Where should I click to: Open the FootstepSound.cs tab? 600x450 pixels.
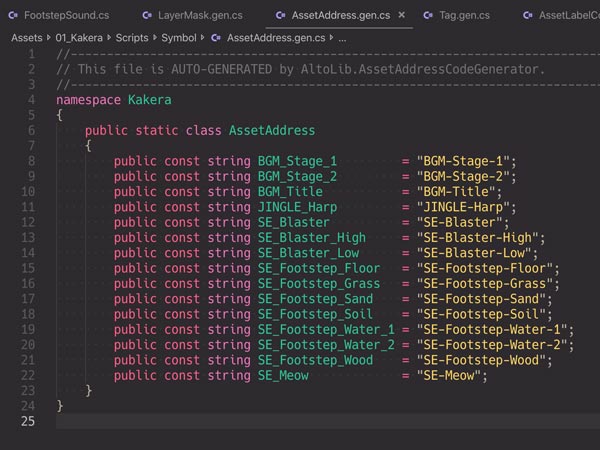[x=60, y=15]
